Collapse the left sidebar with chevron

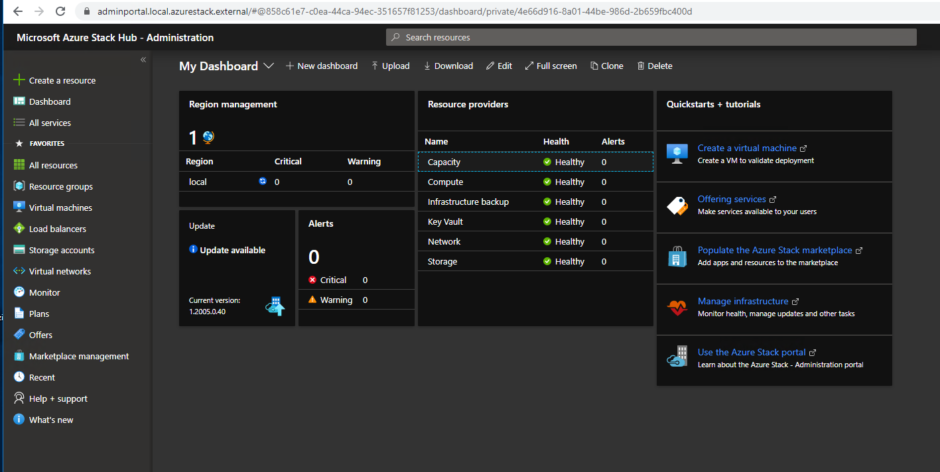143,60
